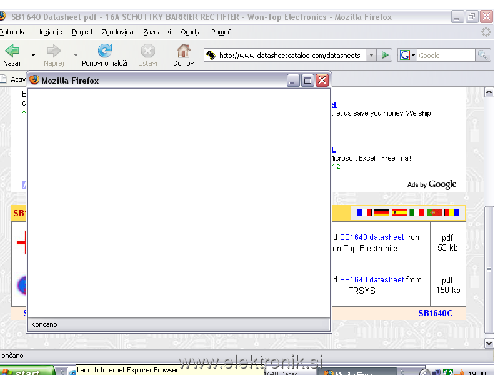Click the SB1640C part link
This screenshot has width=500, height=375.
coord(435,313)
